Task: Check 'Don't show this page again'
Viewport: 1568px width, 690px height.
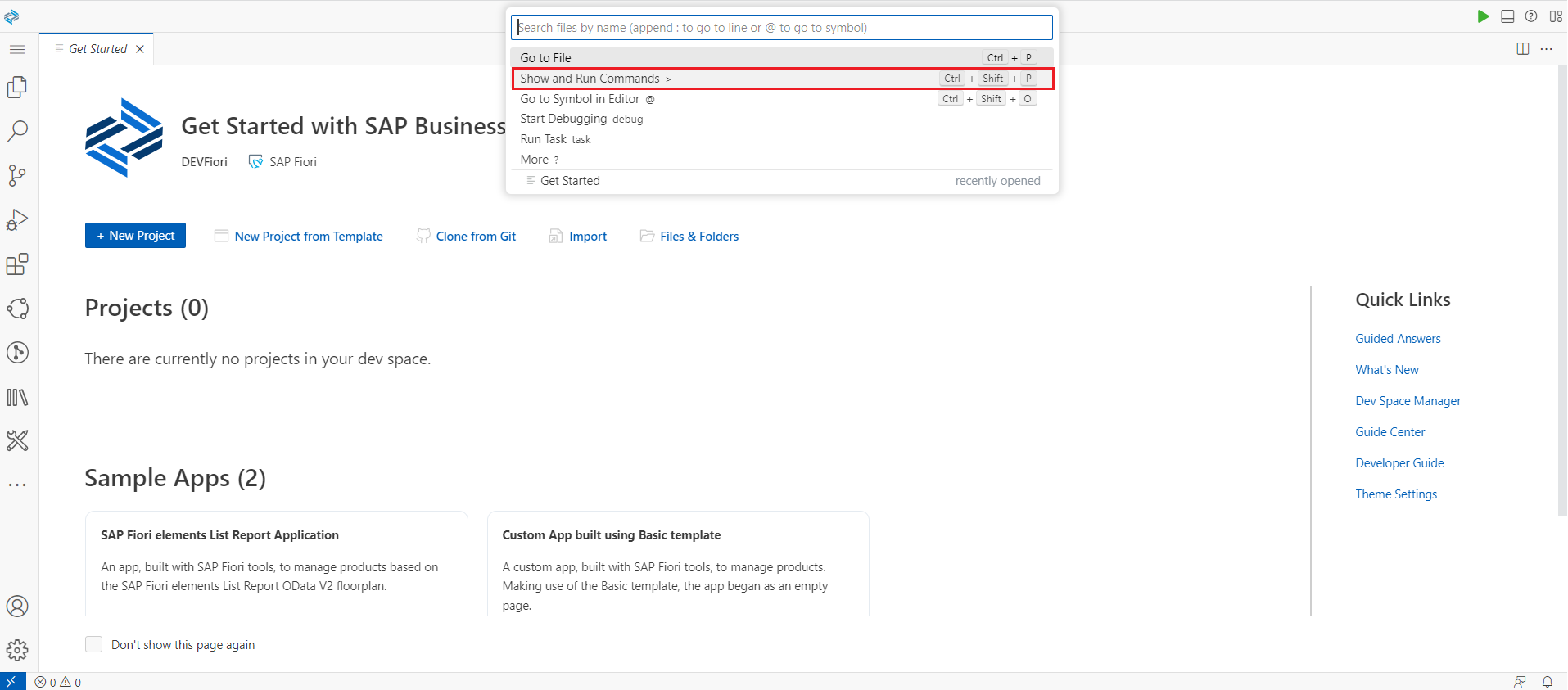Action: tap(94, 644)
